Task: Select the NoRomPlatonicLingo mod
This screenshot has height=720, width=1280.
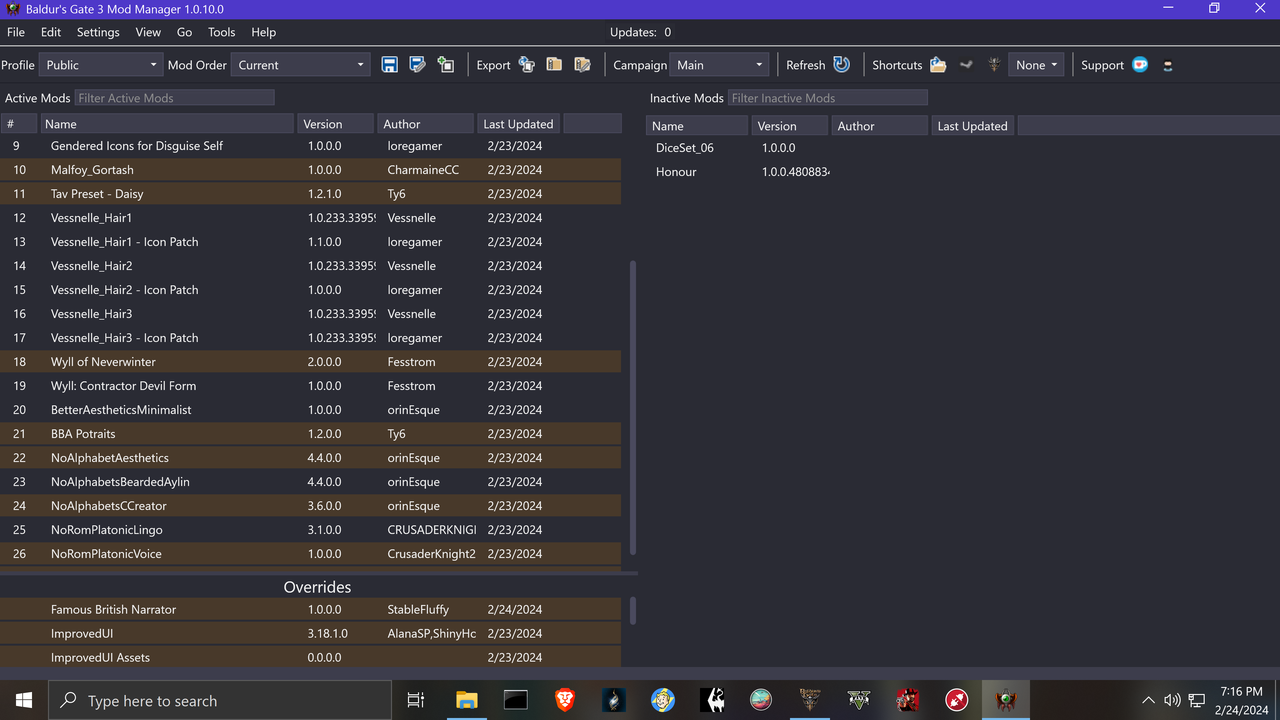Action: [x=310, y=530]
